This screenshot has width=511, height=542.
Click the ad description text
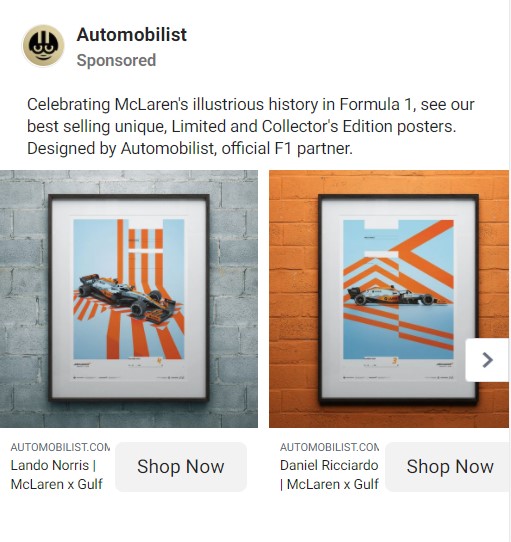(251, 126)
